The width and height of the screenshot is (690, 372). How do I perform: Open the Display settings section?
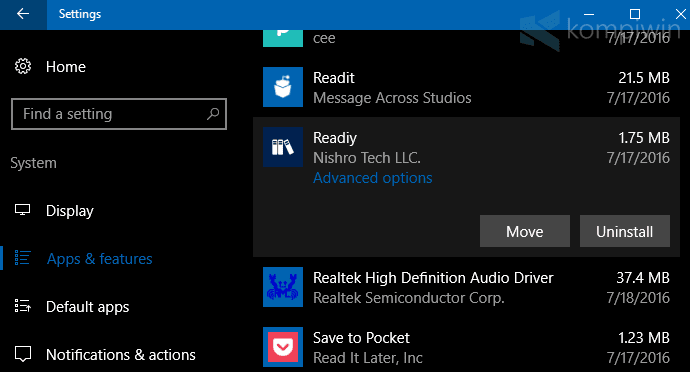click(70, 211)
